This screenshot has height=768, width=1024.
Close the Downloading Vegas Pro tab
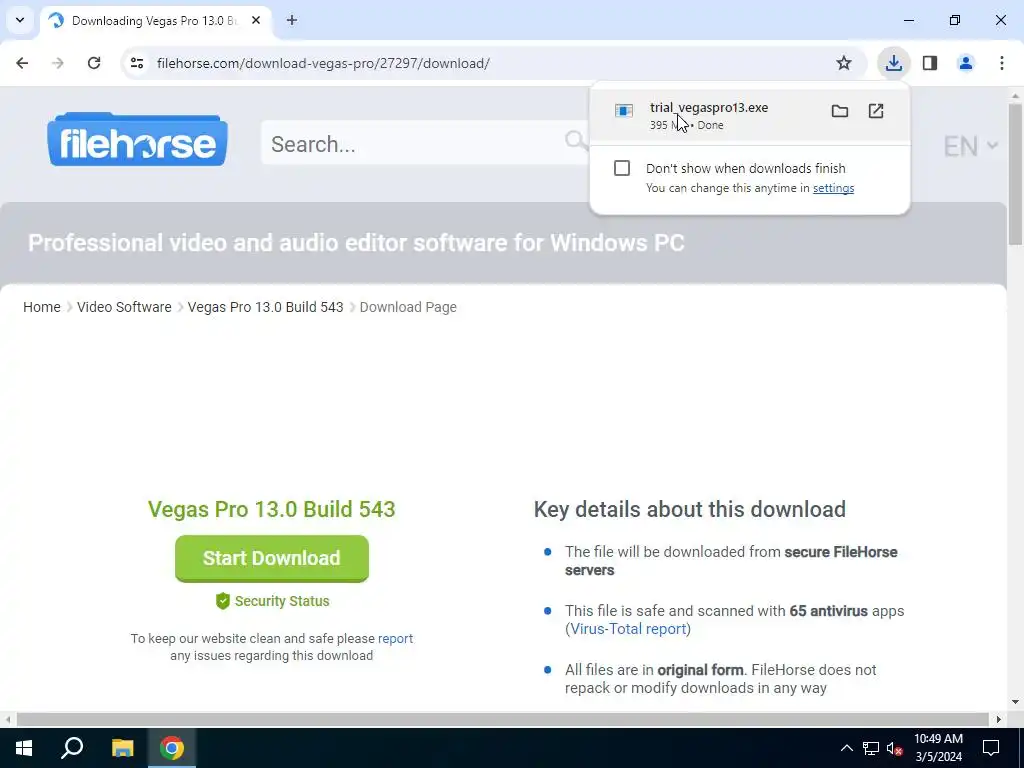pyautogui.click(x=256, y=20)
